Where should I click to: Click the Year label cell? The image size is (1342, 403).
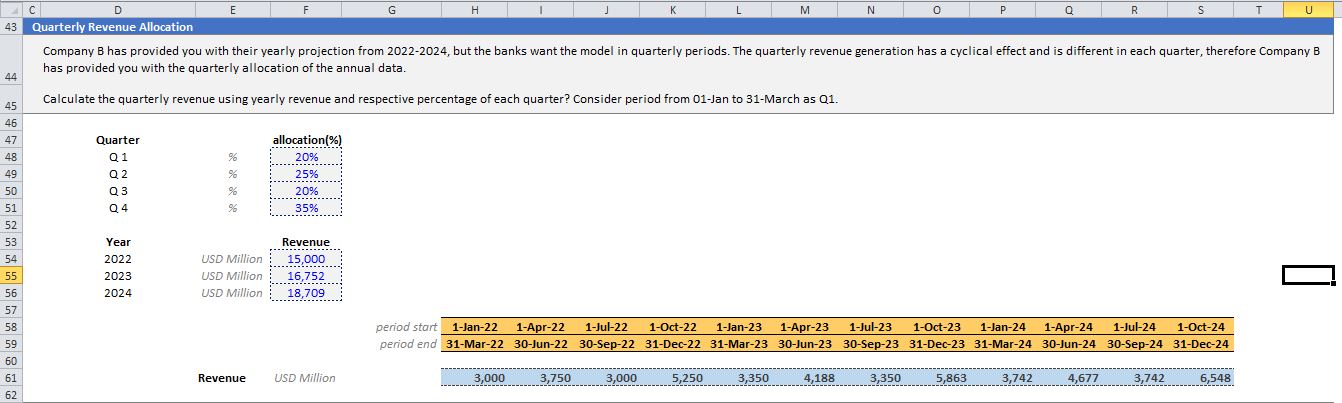point(118,242)
